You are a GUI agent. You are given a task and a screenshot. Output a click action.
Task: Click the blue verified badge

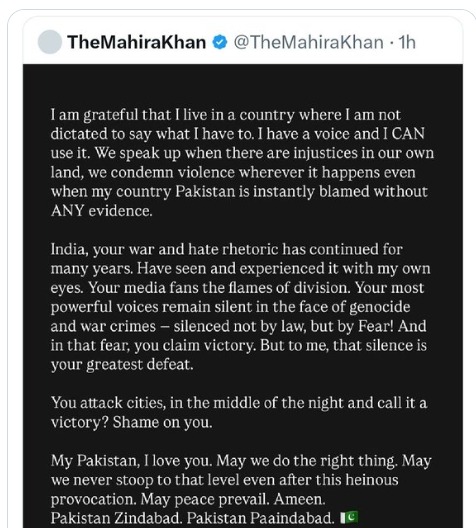click(220, 42)
